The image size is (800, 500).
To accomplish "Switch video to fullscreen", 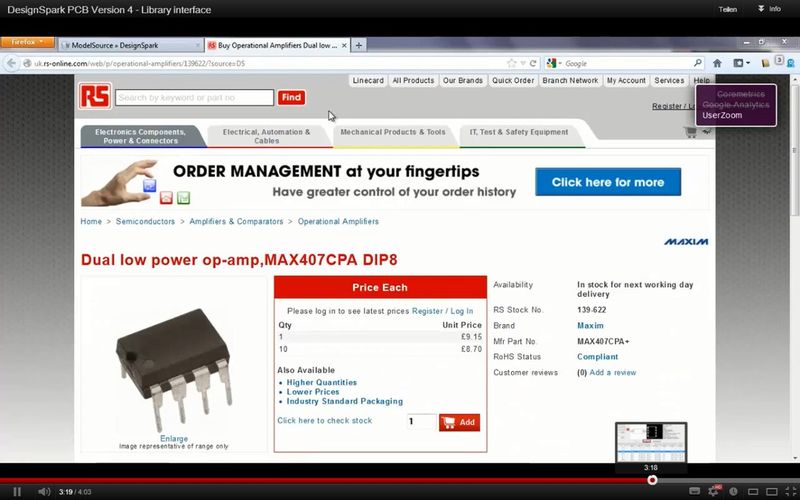I will coord(790,491).
